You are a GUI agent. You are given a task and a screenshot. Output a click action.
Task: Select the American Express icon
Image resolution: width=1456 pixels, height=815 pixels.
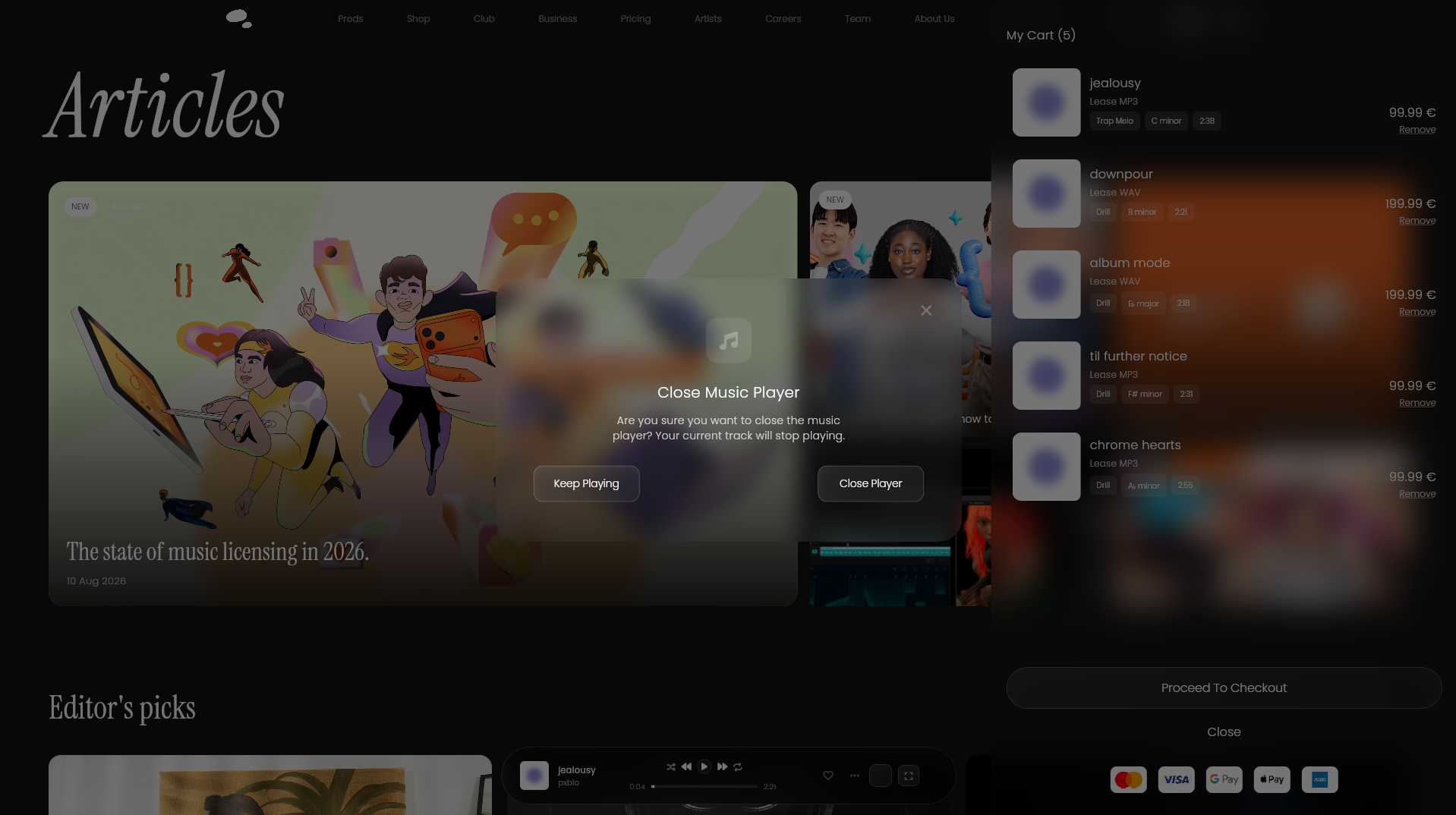point(1319,779)
